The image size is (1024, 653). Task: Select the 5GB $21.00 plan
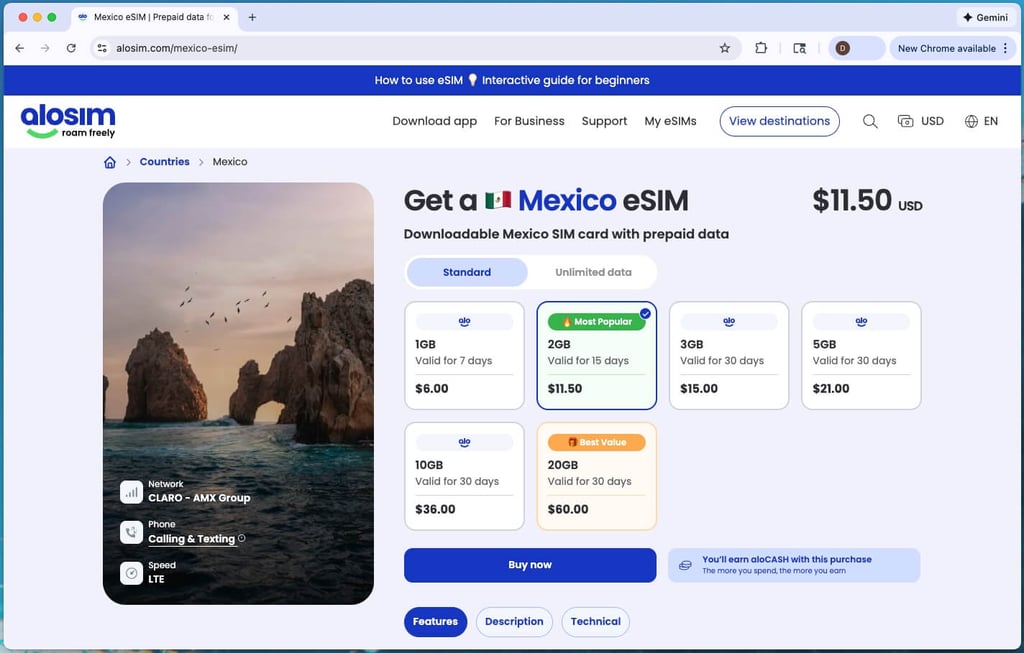coord(861,355)
